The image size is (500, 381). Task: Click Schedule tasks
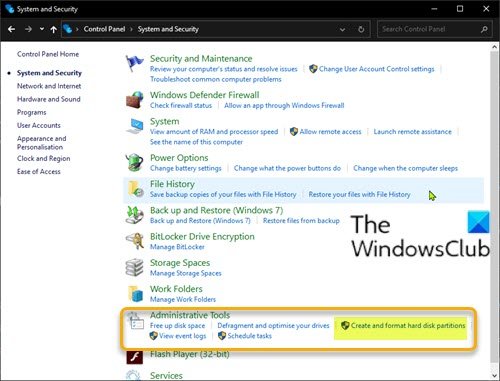point(250,336)
